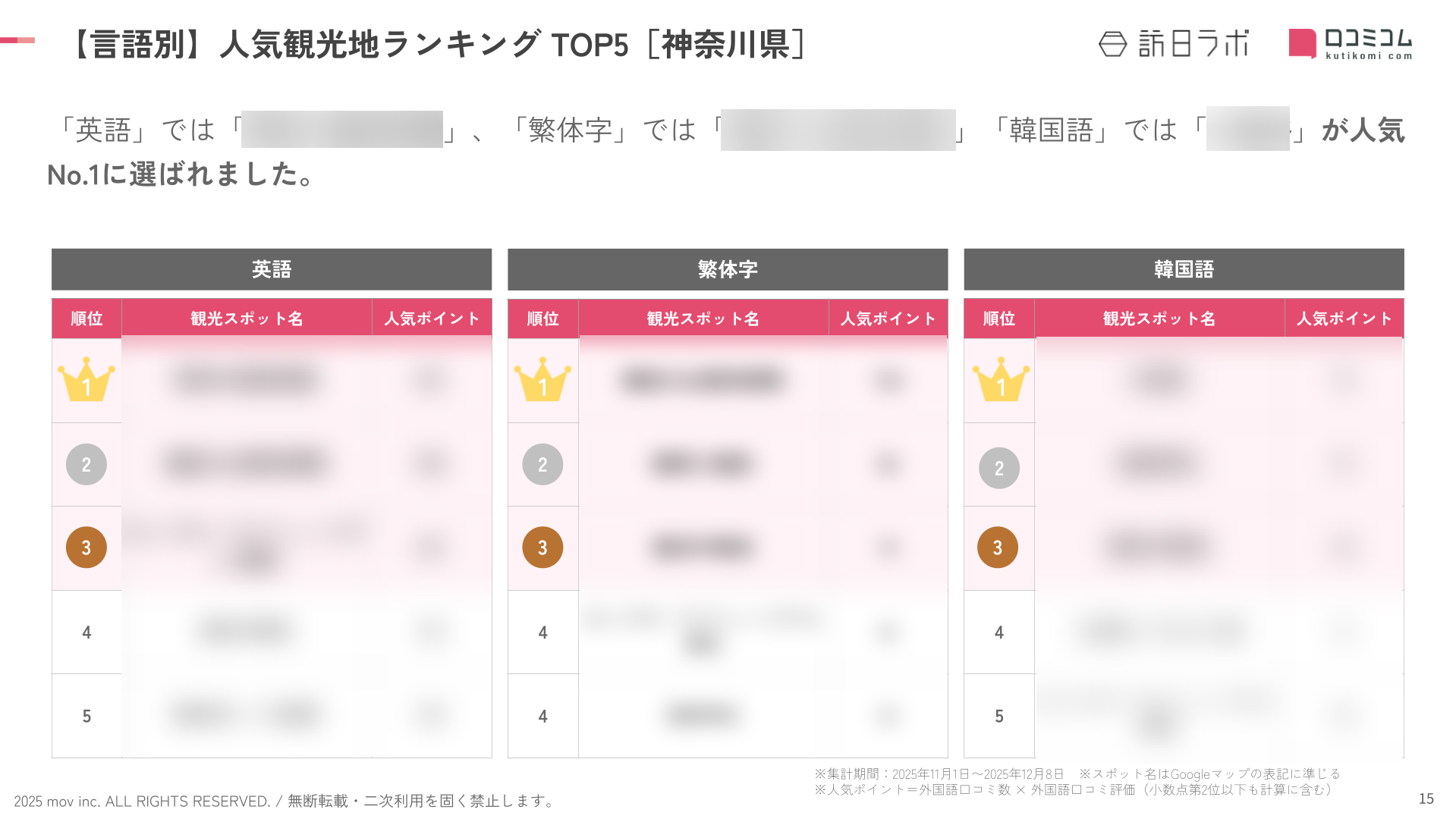Click 観光スポット名 column header in the 繁体字 table
1456x819 pixels.
703,318
